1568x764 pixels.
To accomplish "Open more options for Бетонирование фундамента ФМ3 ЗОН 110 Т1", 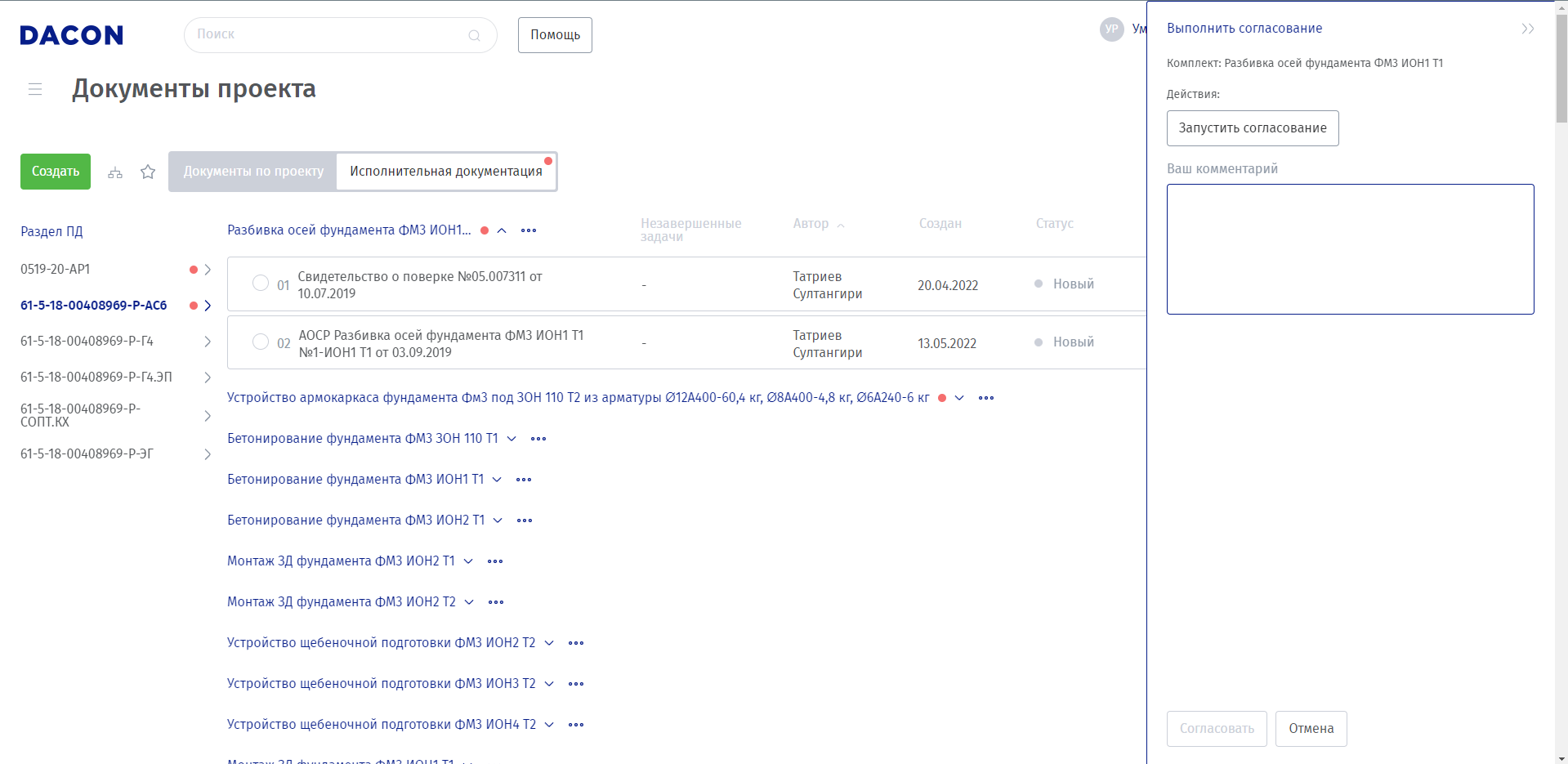I will tap(538, 439).
